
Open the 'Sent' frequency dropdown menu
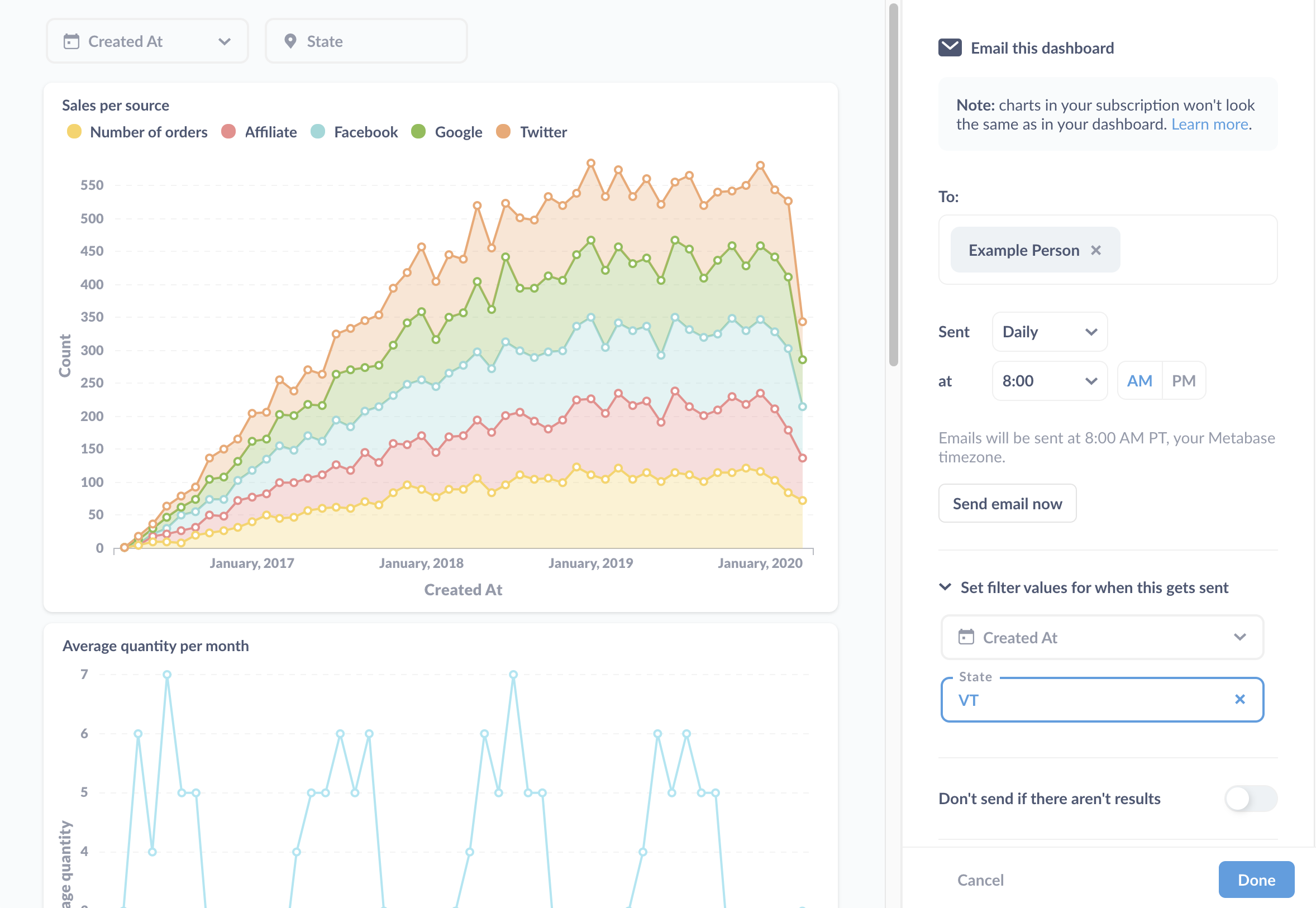(1050, 331)
